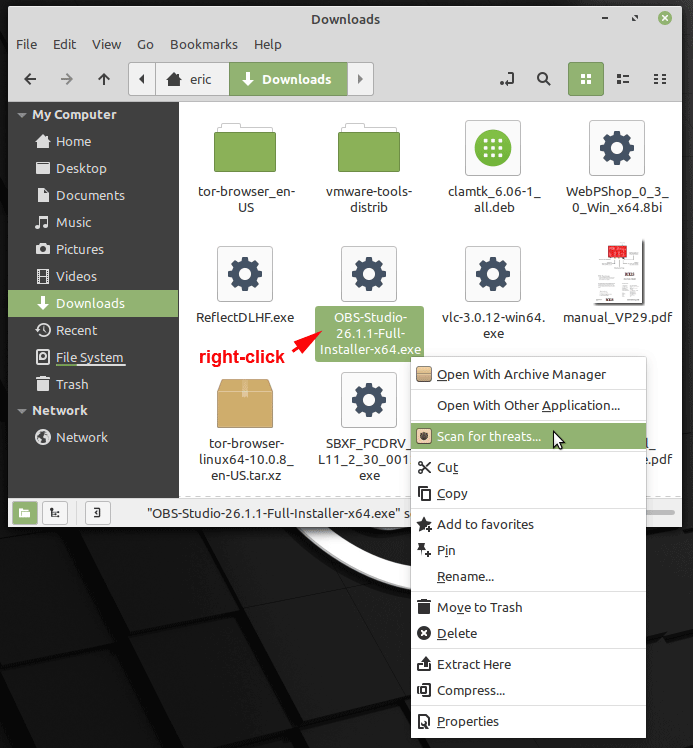The width and height of the screenshot is (693, 748).
Task: Choose Scan for threats... in context menu
Action: (x=528, y=436)
